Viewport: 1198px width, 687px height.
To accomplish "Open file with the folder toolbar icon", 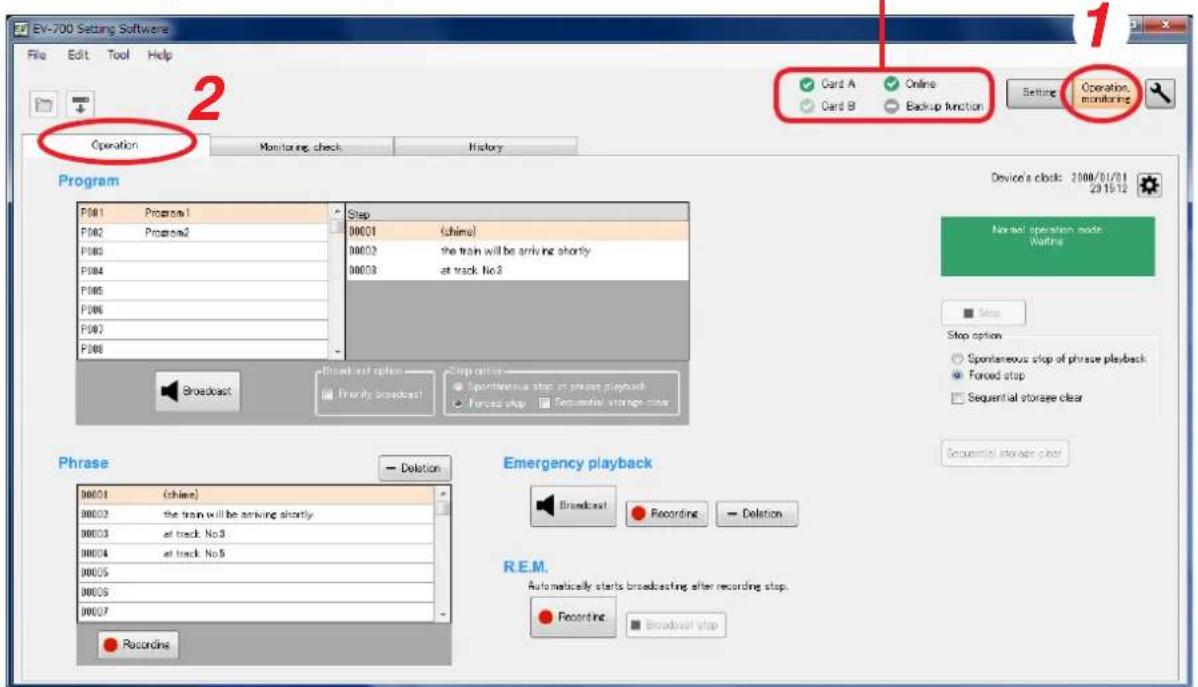I will [44, 105].
